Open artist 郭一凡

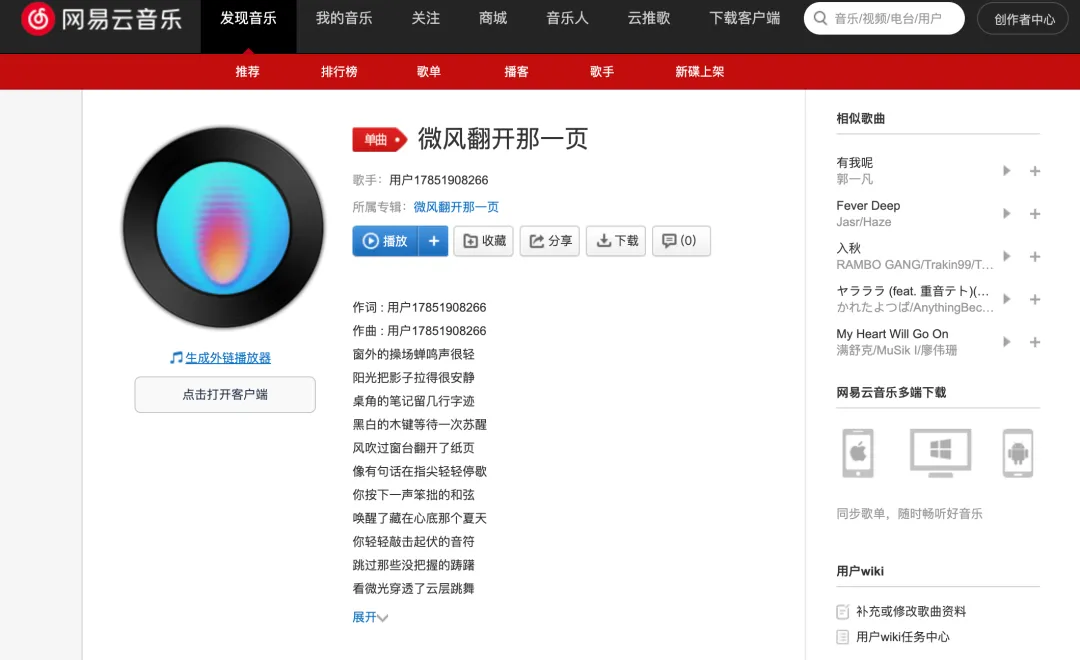855,179
